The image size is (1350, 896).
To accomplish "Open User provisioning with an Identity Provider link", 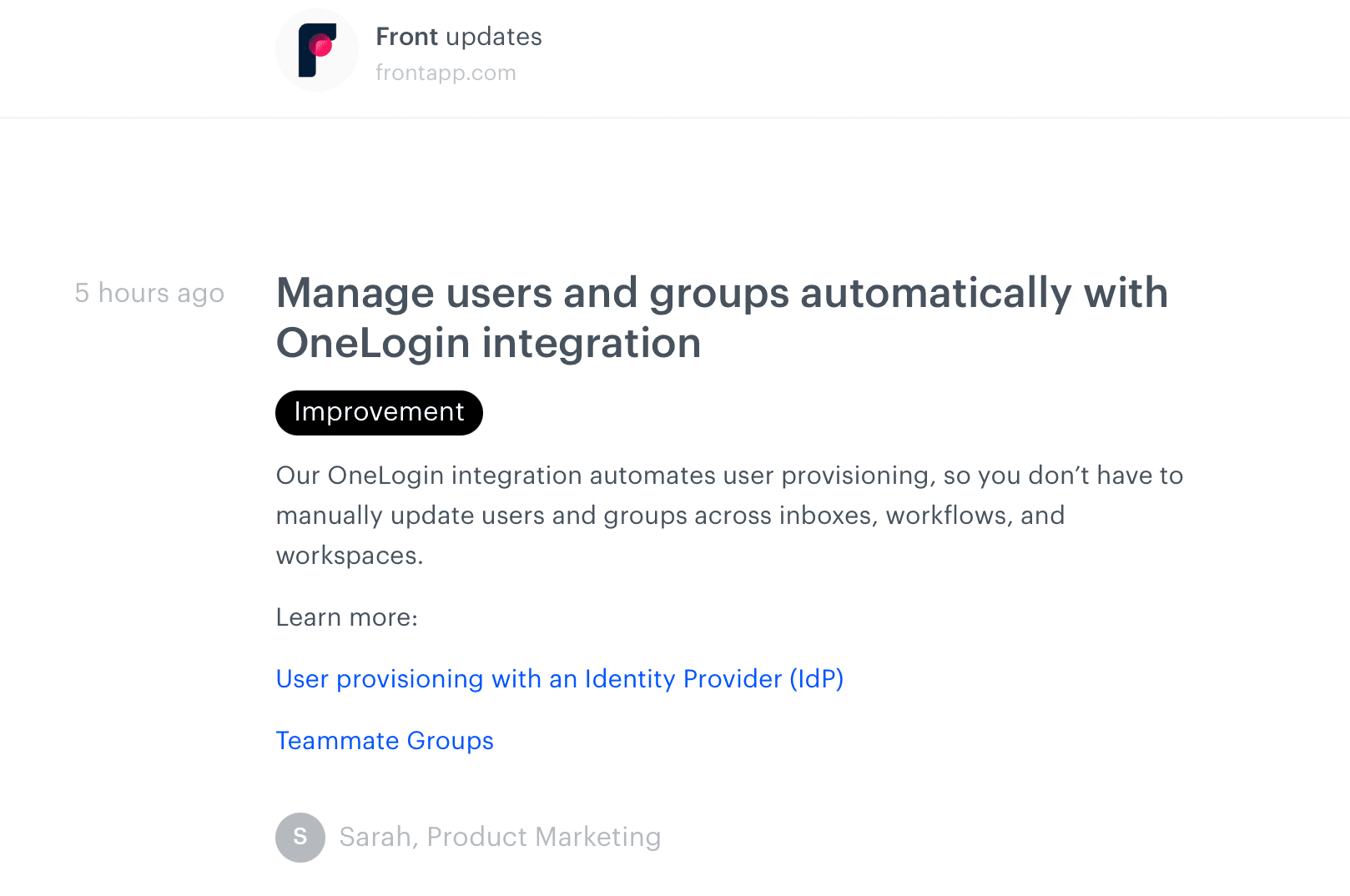I will point(560,679).
